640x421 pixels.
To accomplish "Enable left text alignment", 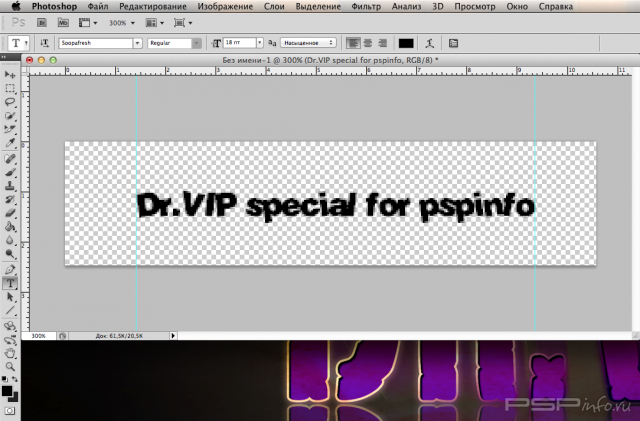I will click(x=352, y=44).
